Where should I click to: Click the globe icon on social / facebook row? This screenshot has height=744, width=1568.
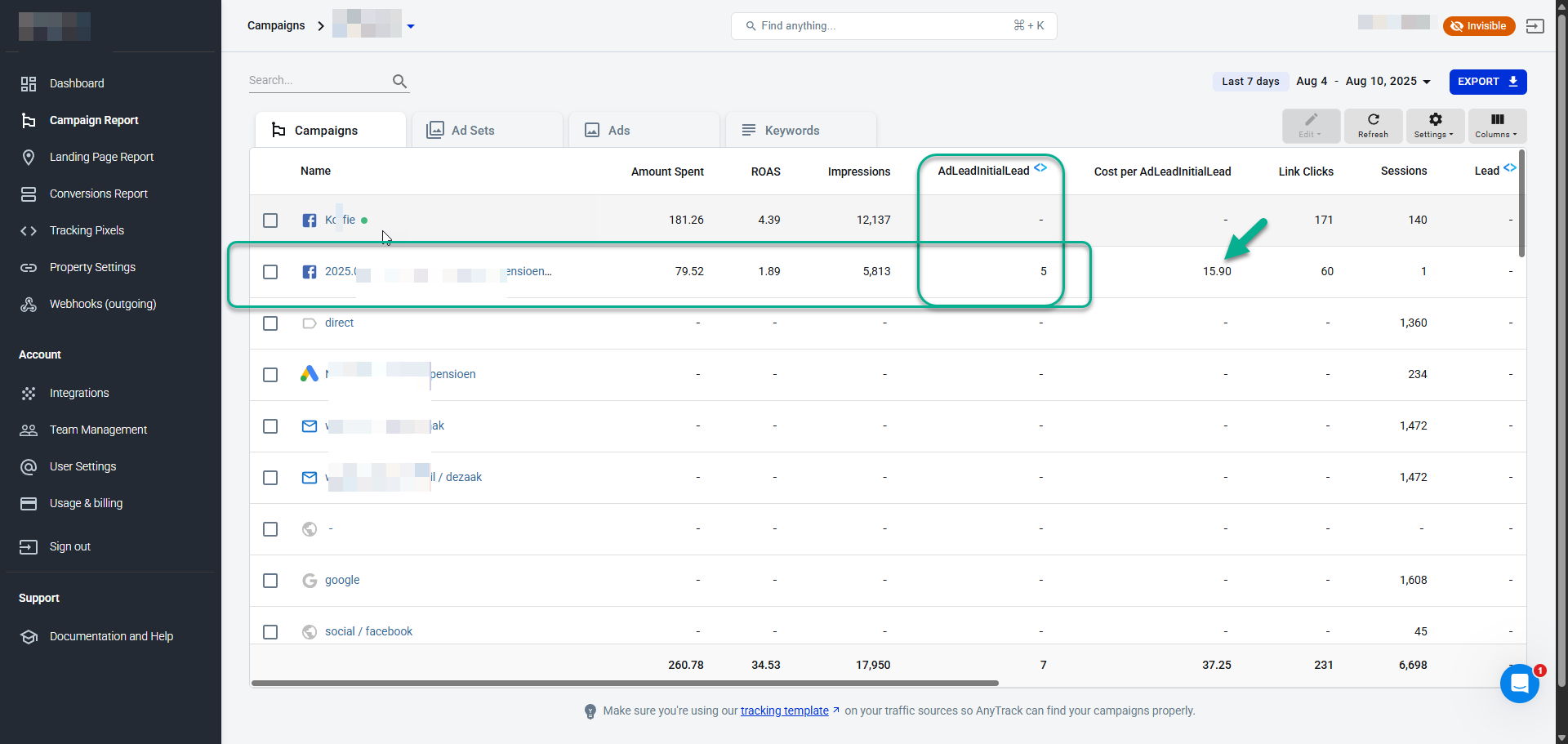point(310,632)
